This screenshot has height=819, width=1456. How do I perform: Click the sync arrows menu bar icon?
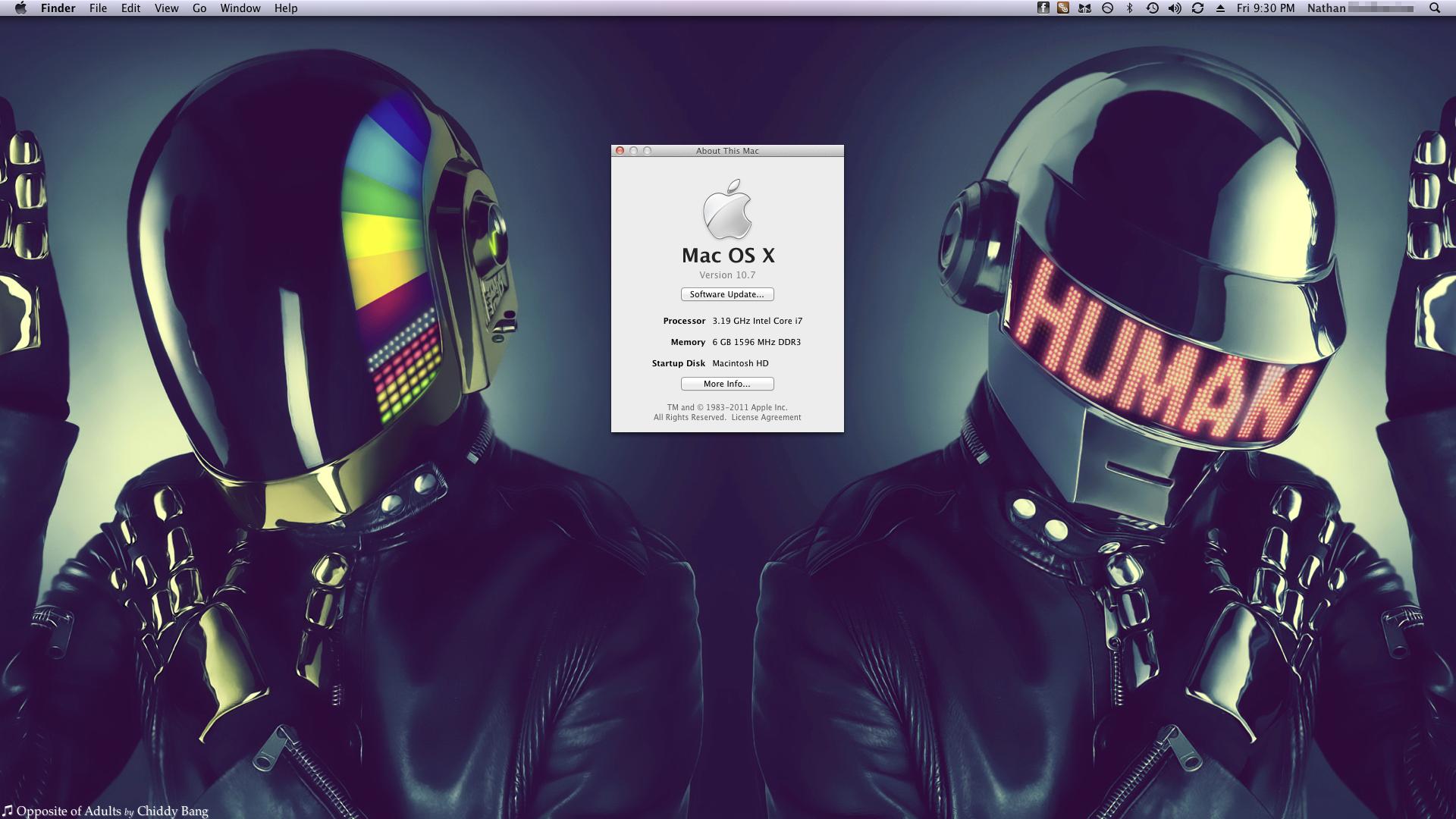point(1197,8)
